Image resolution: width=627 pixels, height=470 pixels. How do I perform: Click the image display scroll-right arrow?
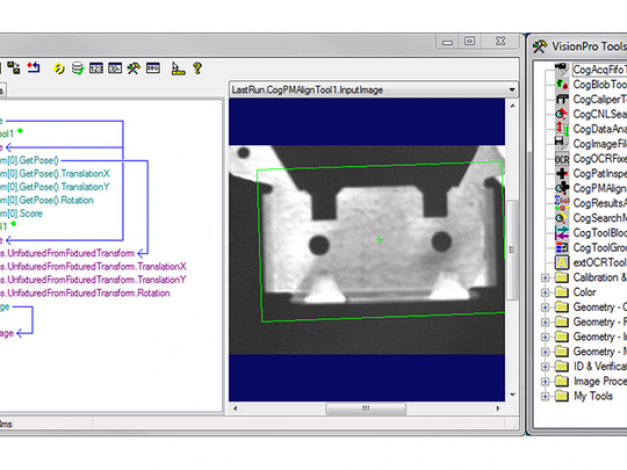[498, 408]
